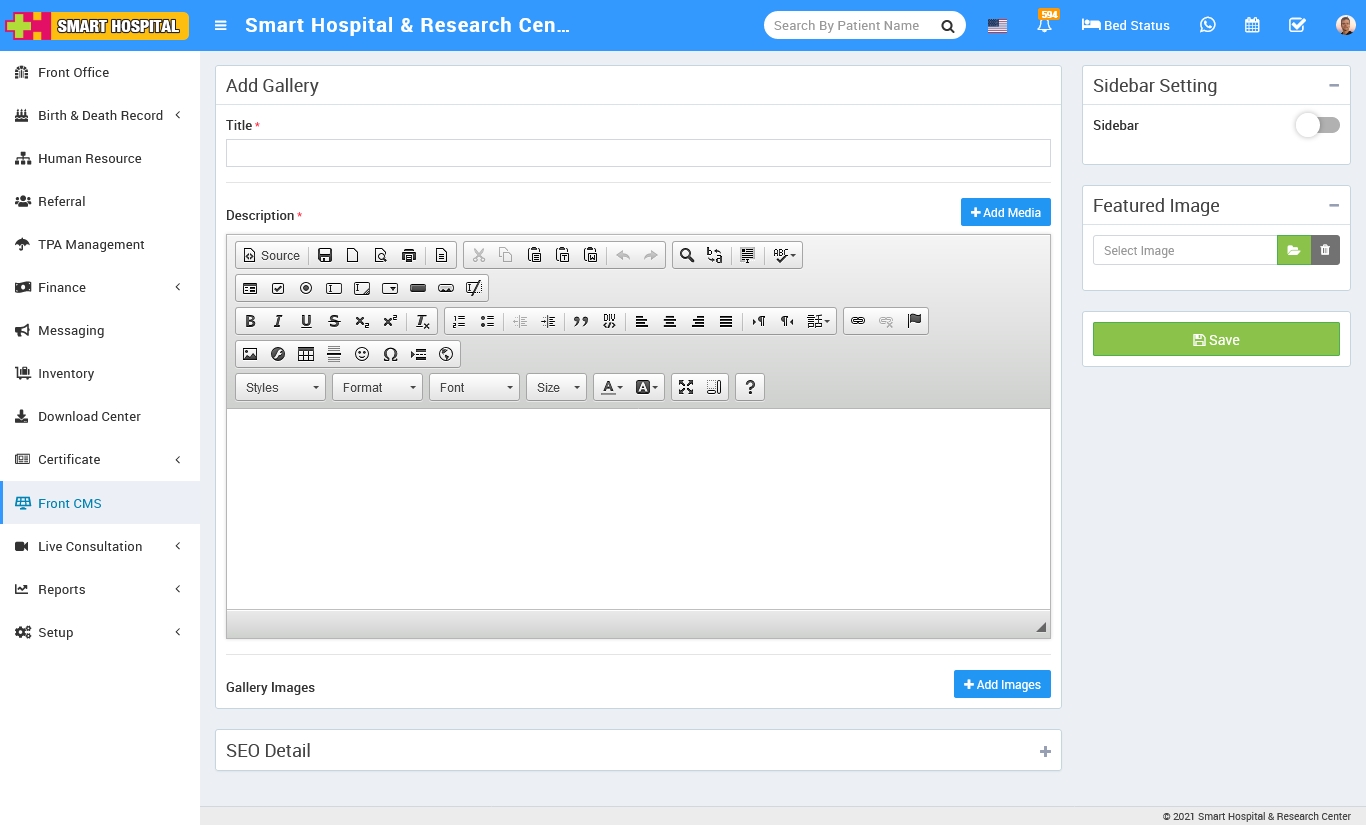Click the green Save button
This screenshot has height=825, width=1366.
click(x=1216, y=339)
